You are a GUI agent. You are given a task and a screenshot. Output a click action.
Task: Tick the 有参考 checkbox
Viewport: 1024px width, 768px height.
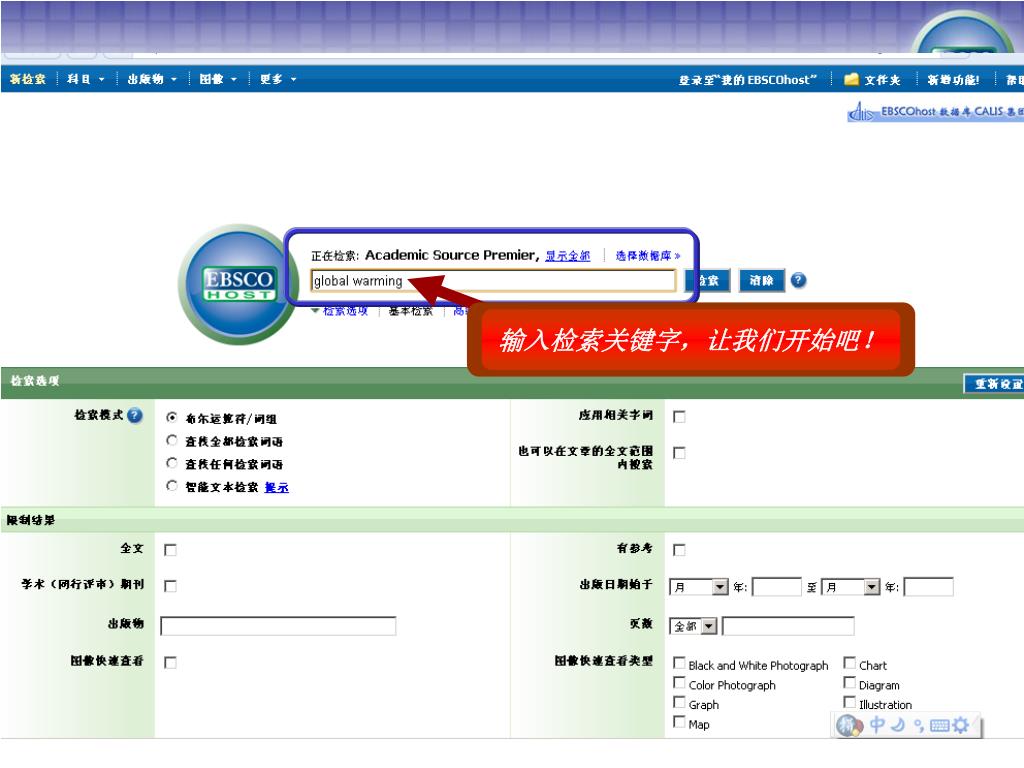[679, 550]
